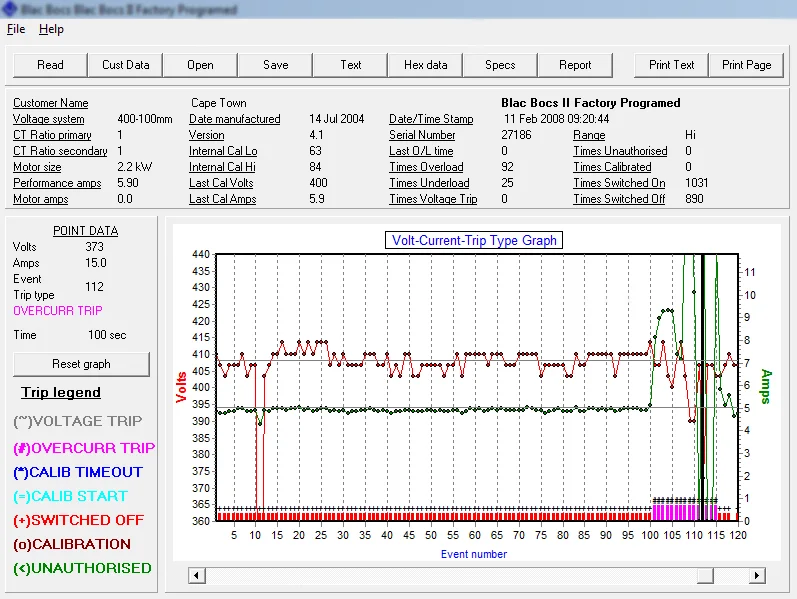Click the Range label
Screen dimensions: 797x599
pyautogui.click(x=589, y=135)
